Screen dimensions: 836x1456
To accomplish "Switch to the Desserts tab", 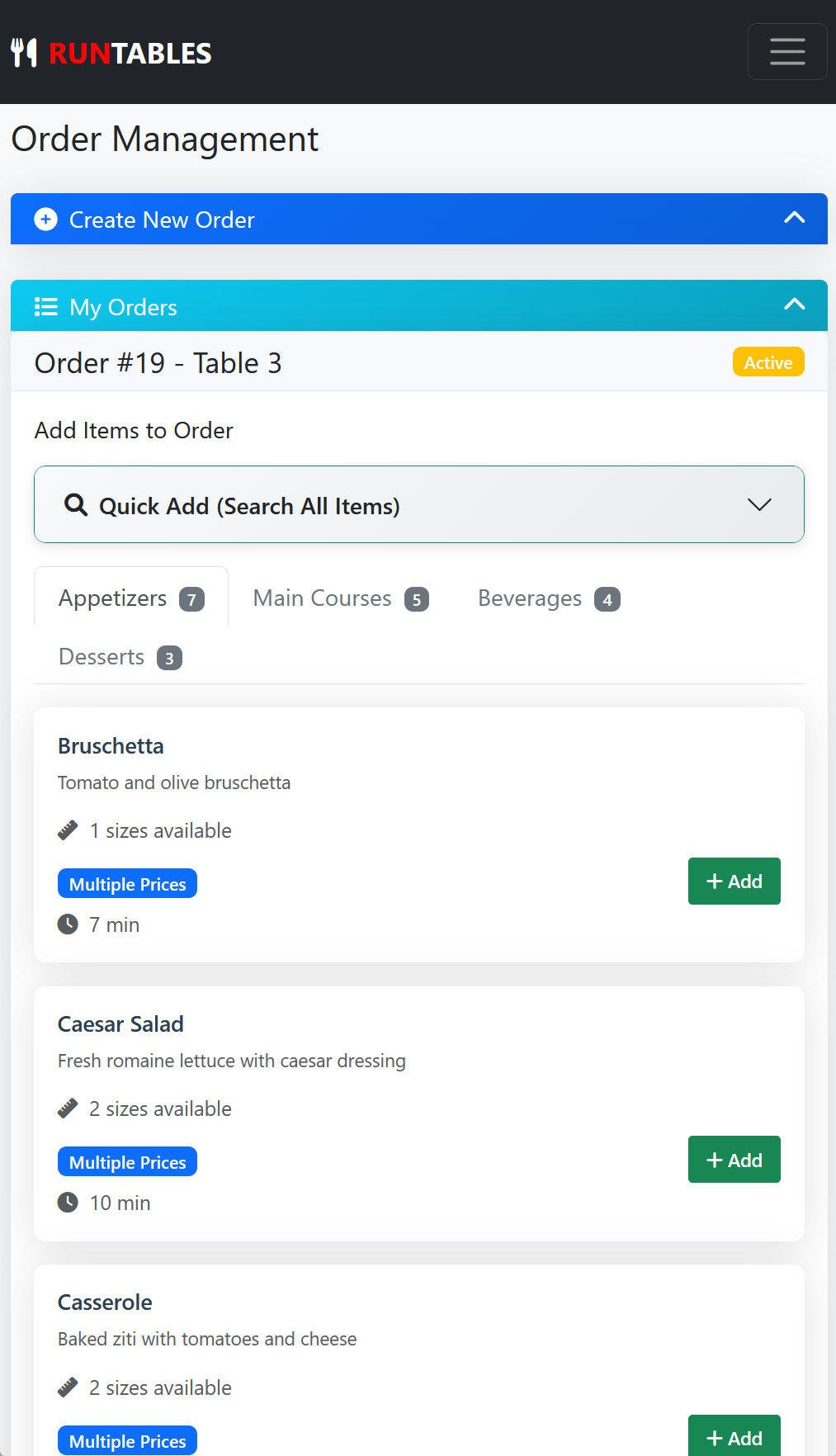I will click(120, 657).
